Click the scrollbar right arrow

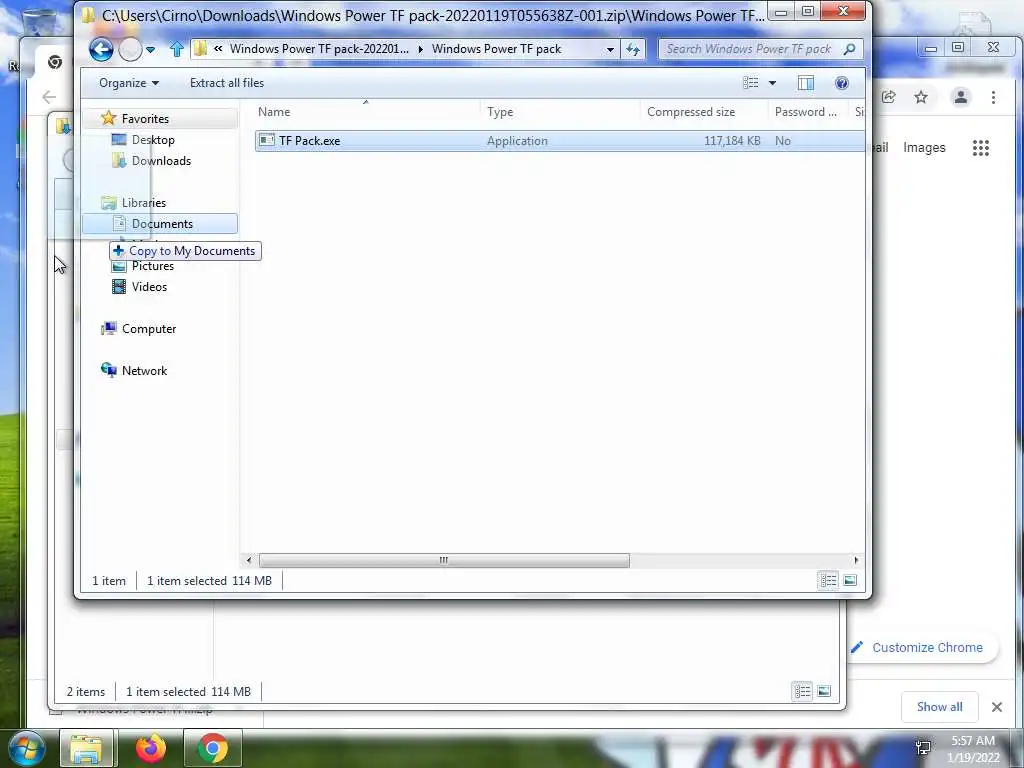click(856, 560)
